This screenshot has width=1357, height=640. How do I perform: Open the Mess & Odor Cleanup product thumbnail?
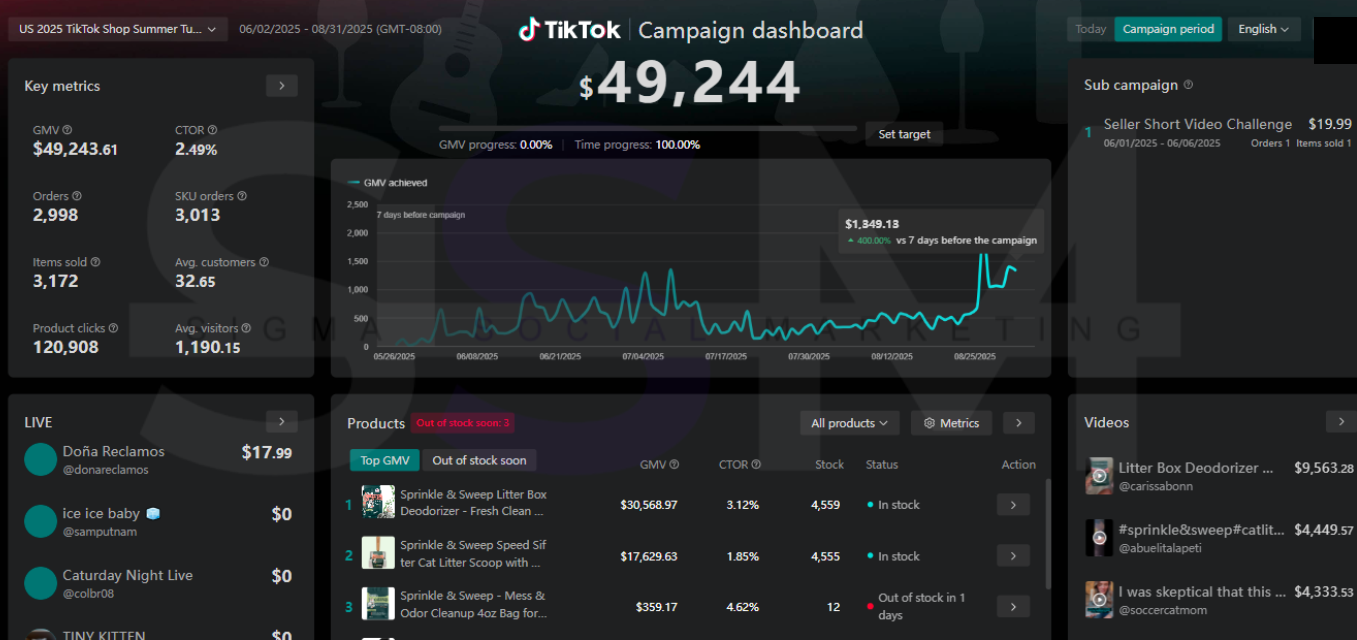click(x=378, y=603)
